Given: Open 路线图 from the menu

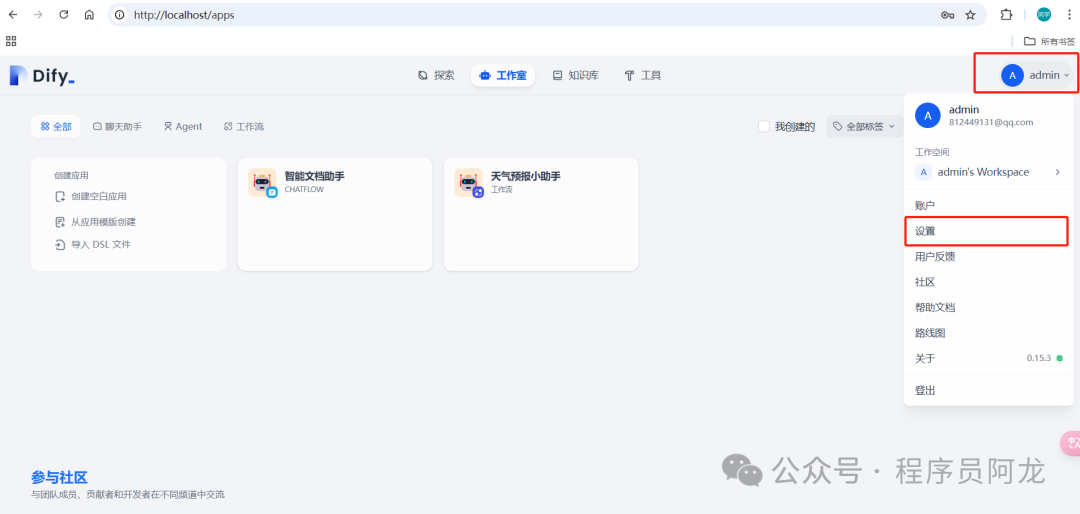Looking at the screenshot, I should (x=988, y=333).
